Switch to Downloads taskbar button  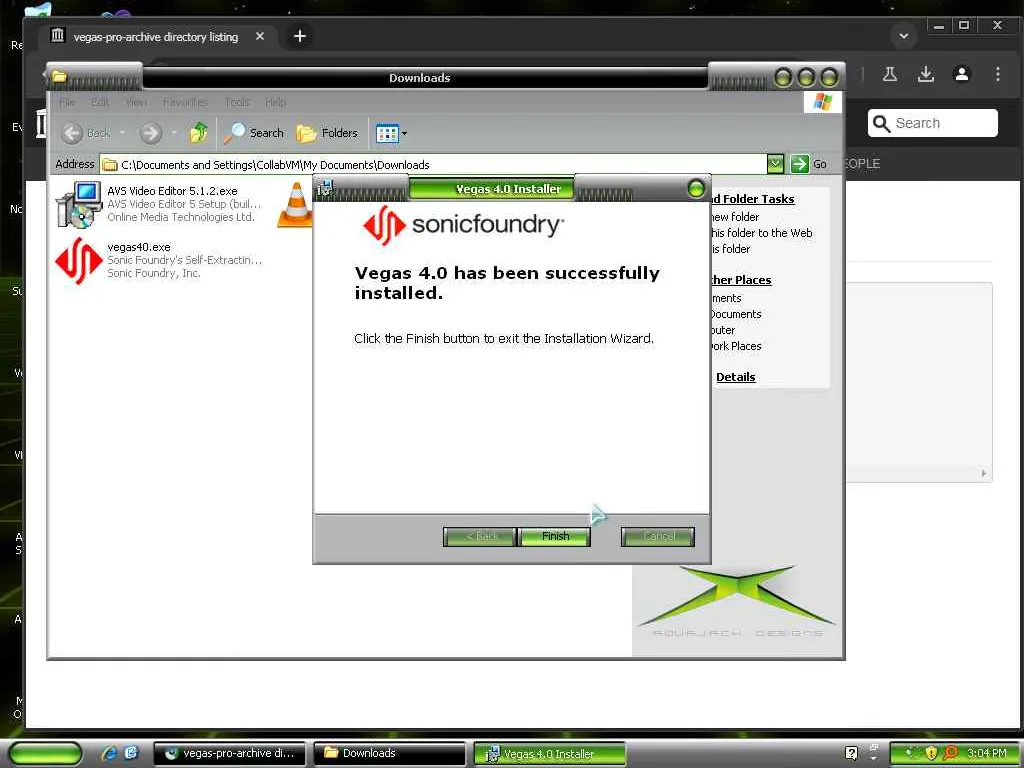click(390, 754)
